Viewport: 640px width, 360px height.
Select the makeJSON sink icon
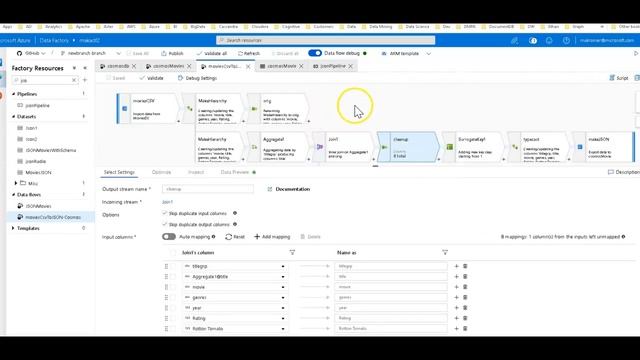pos(580,147)
